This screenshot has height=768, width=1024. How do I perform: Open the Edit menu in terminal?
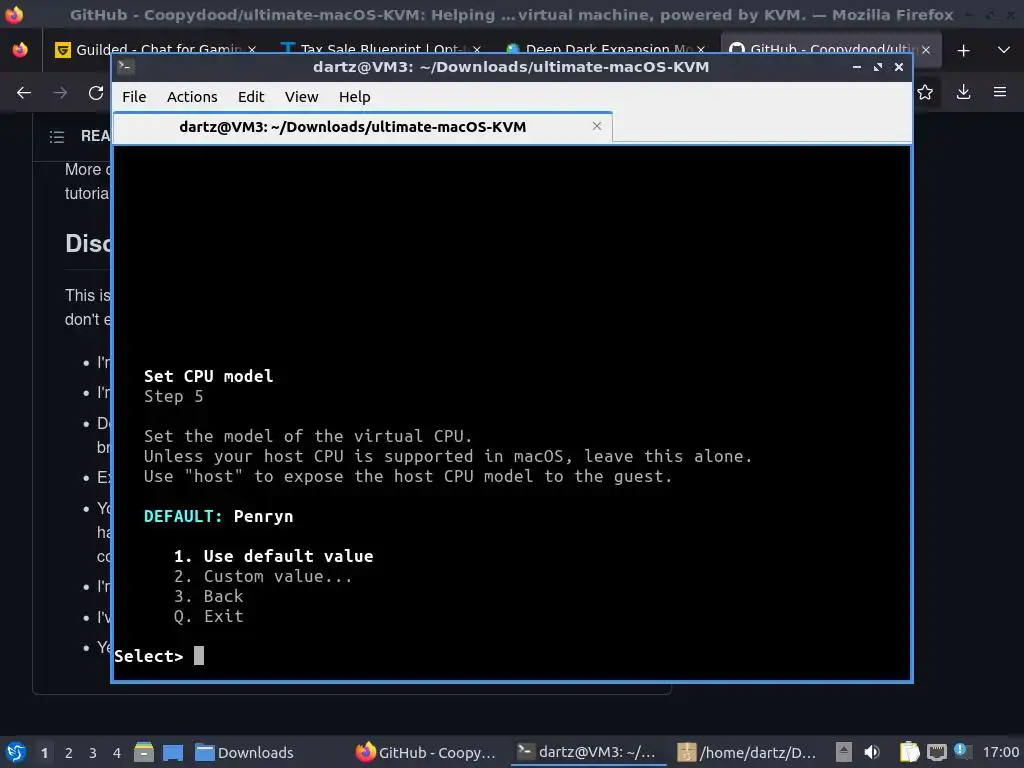pos(251,97)
